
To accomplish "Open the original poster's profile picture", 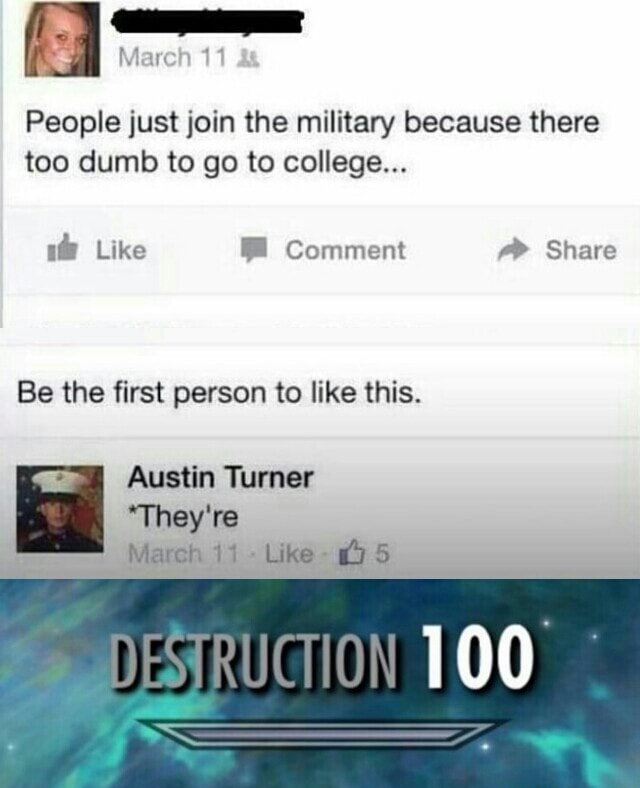I will 62,39.
